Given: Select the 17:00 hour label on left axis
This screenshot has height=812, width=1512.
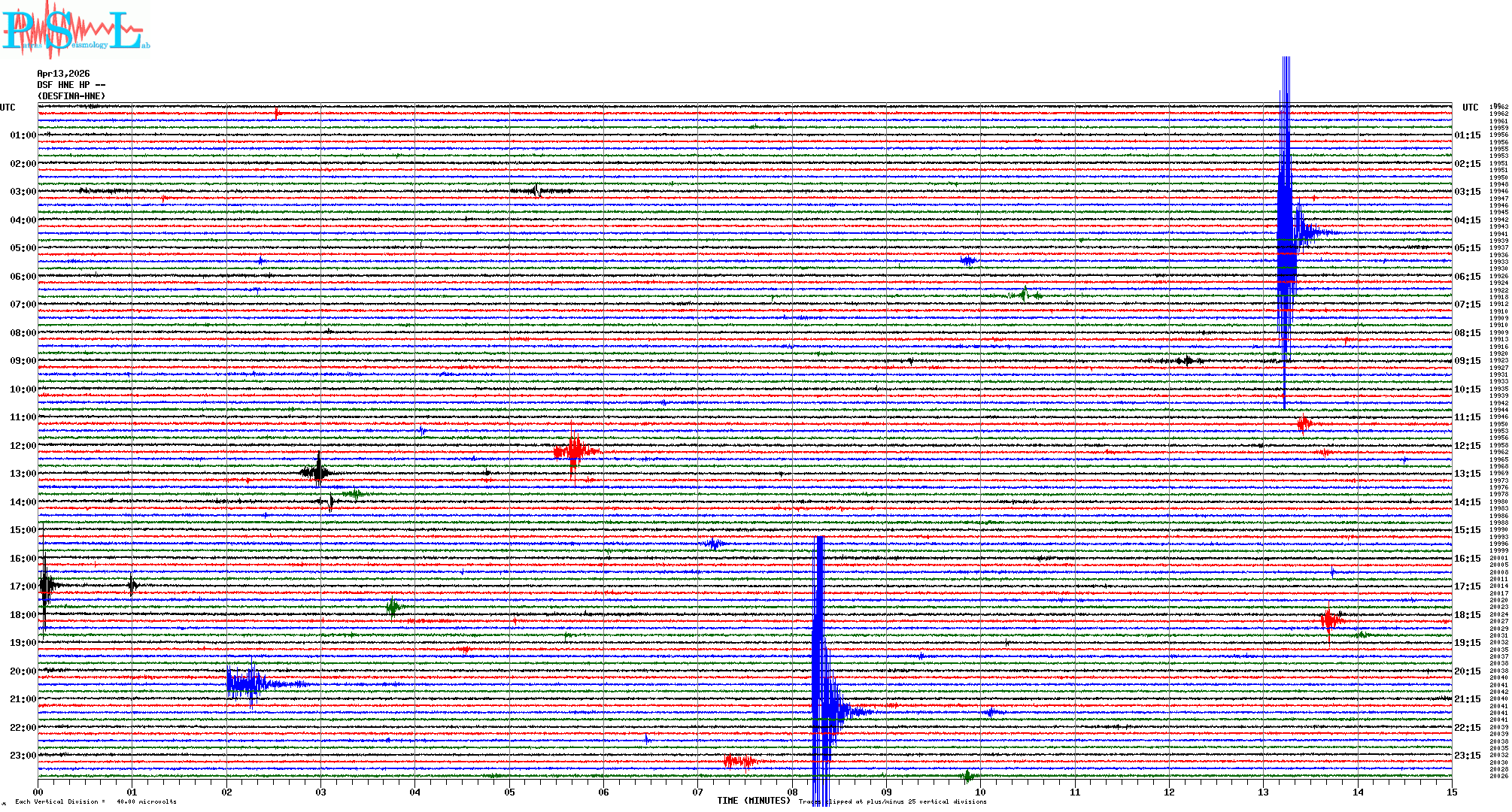Looking at the screenshot, I should tap(23, 586).
